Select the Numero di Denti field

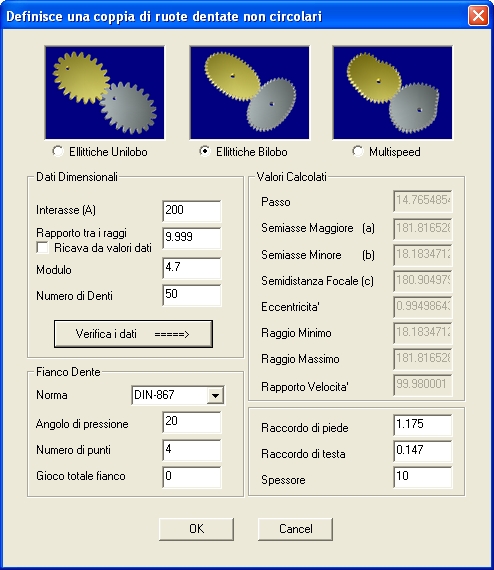192,295
